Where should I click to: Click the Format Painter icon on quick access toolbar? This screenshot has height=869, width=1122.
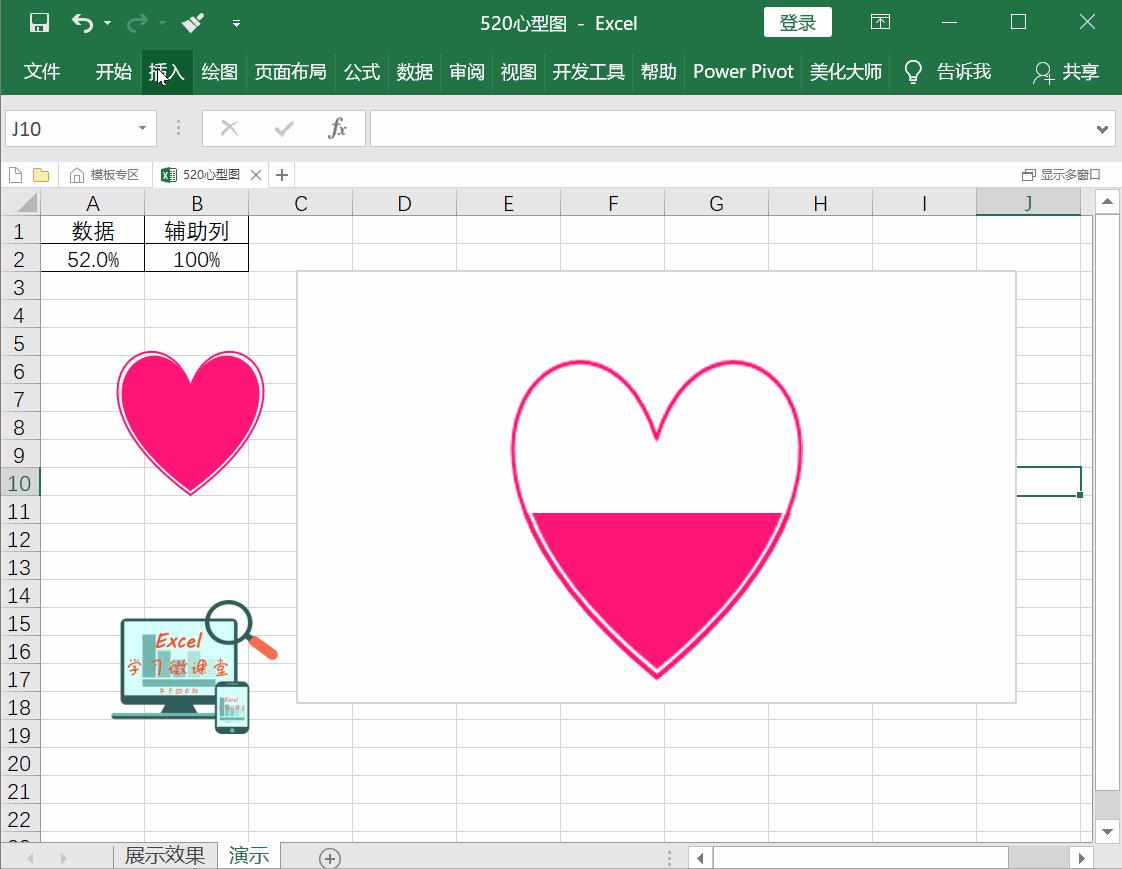[x=190, y=22]
